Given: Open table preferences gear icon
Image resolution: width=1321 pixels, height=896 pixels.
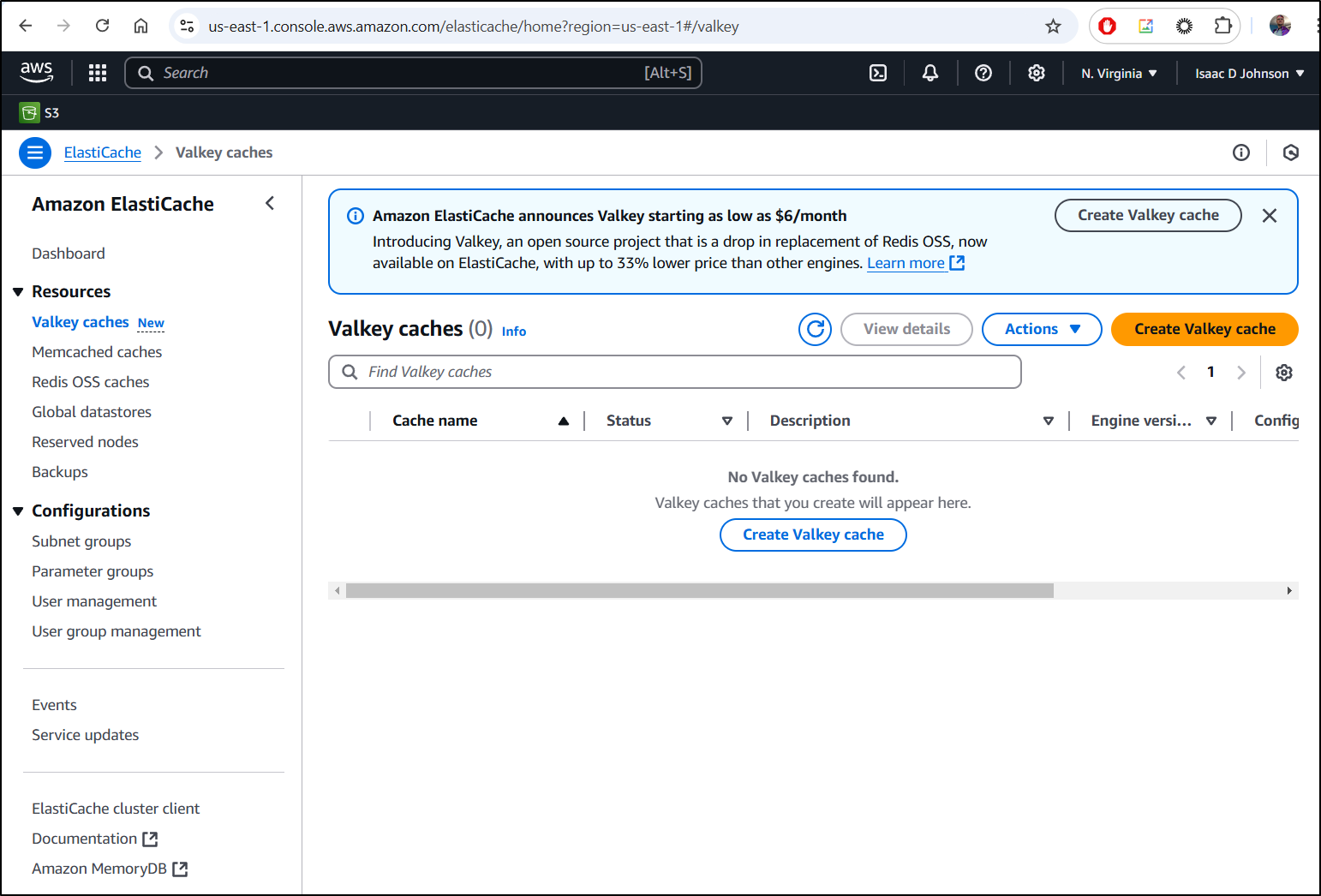Looking at the screenshot, I should click(1283, 372).
